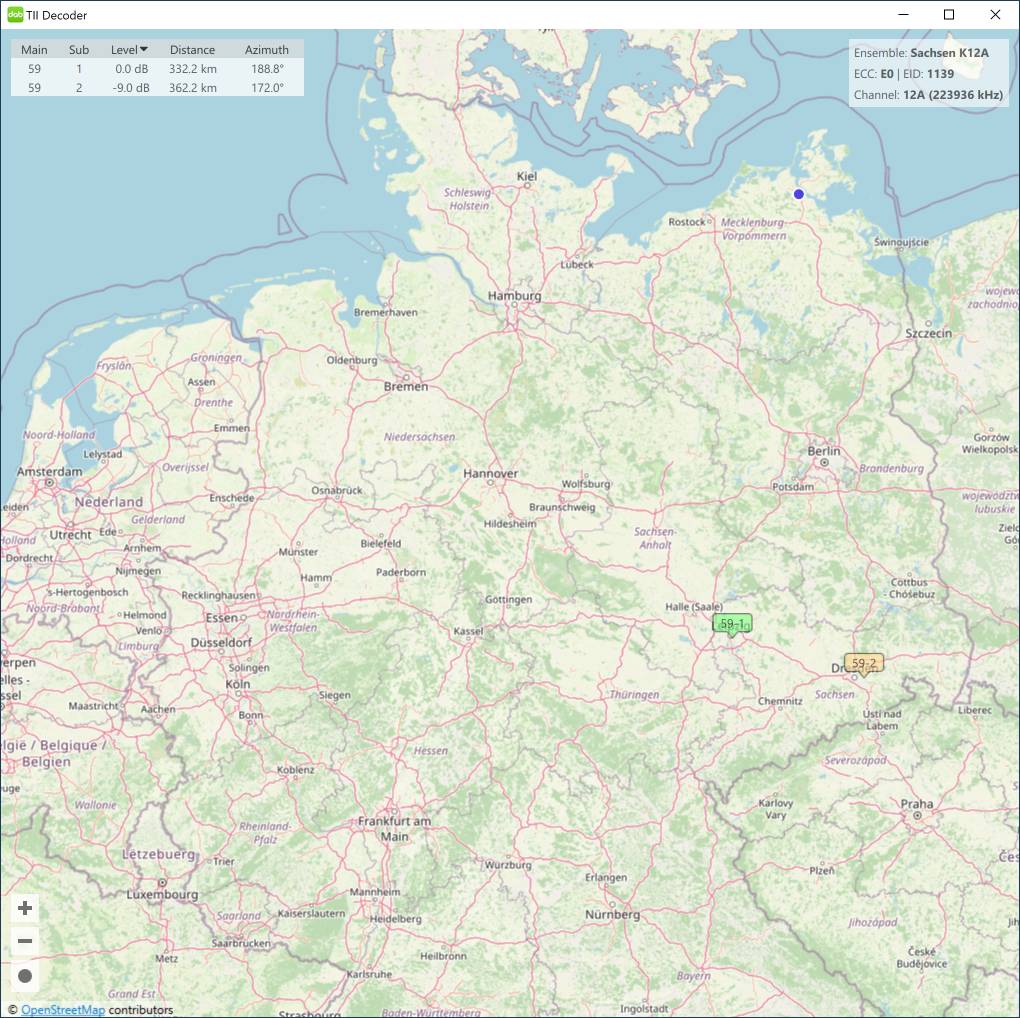1020x1018 pixels.
Task: Maximize the TII Decoder window
Action: [x=949, y=15]
